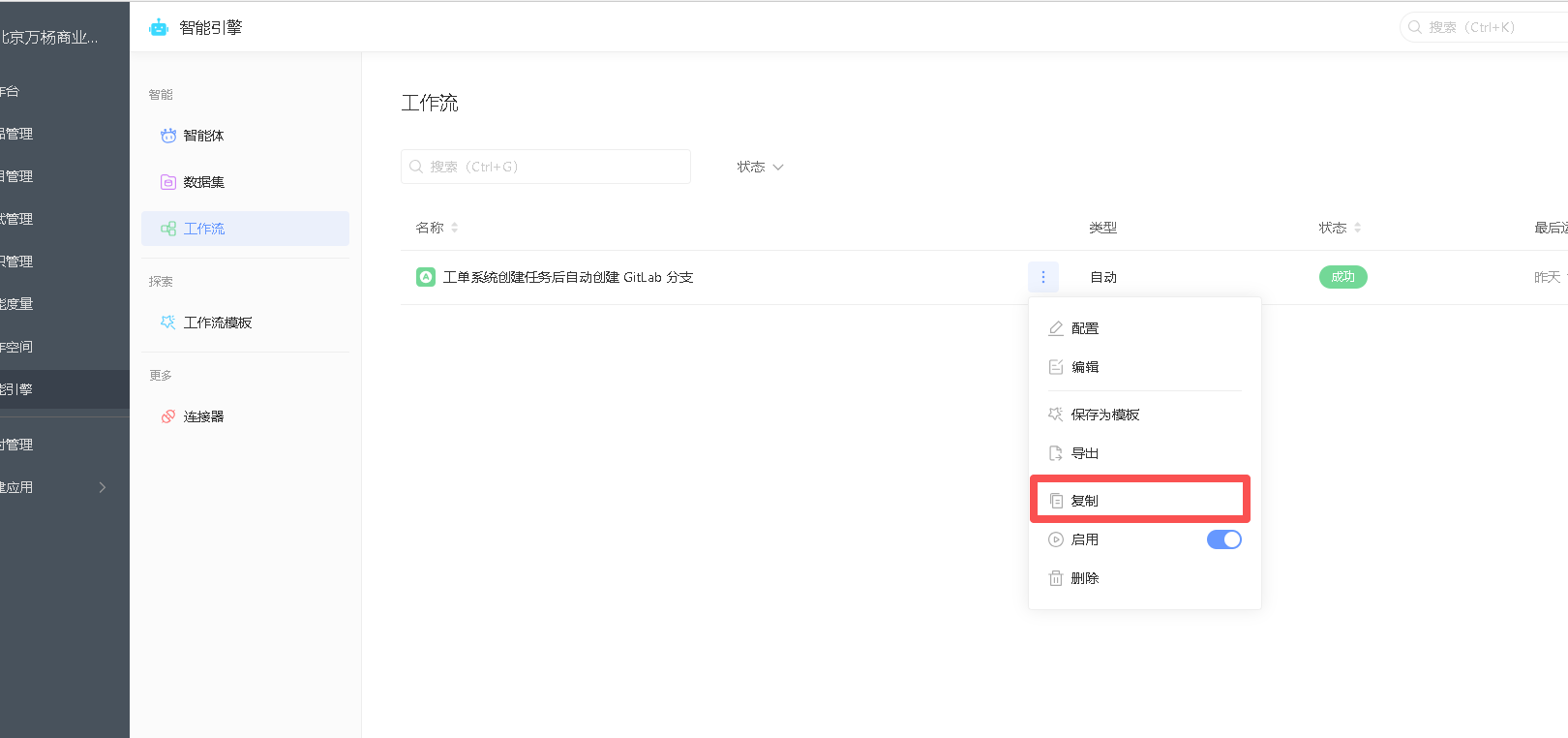Open the GitLab 分支 workflow row
The width and height of the screenshot is (1568, 738).
pos(568,277)
